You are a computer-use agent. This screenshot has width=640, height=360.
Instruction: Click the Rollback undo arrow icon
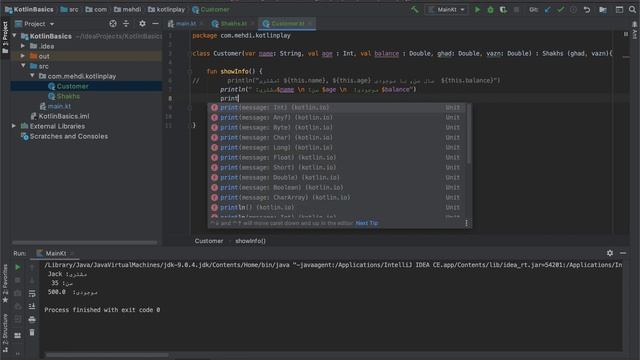587,9
